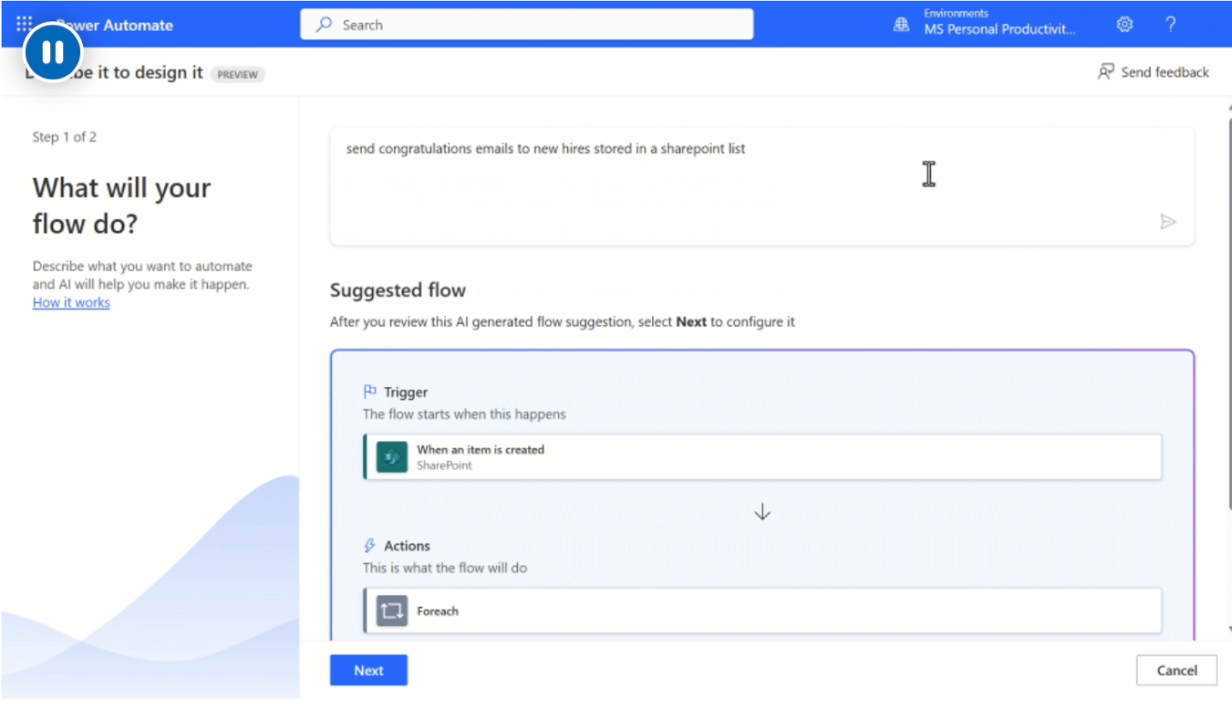
Task: Open the 'How it works' link
Action: [x=70, y=302]
